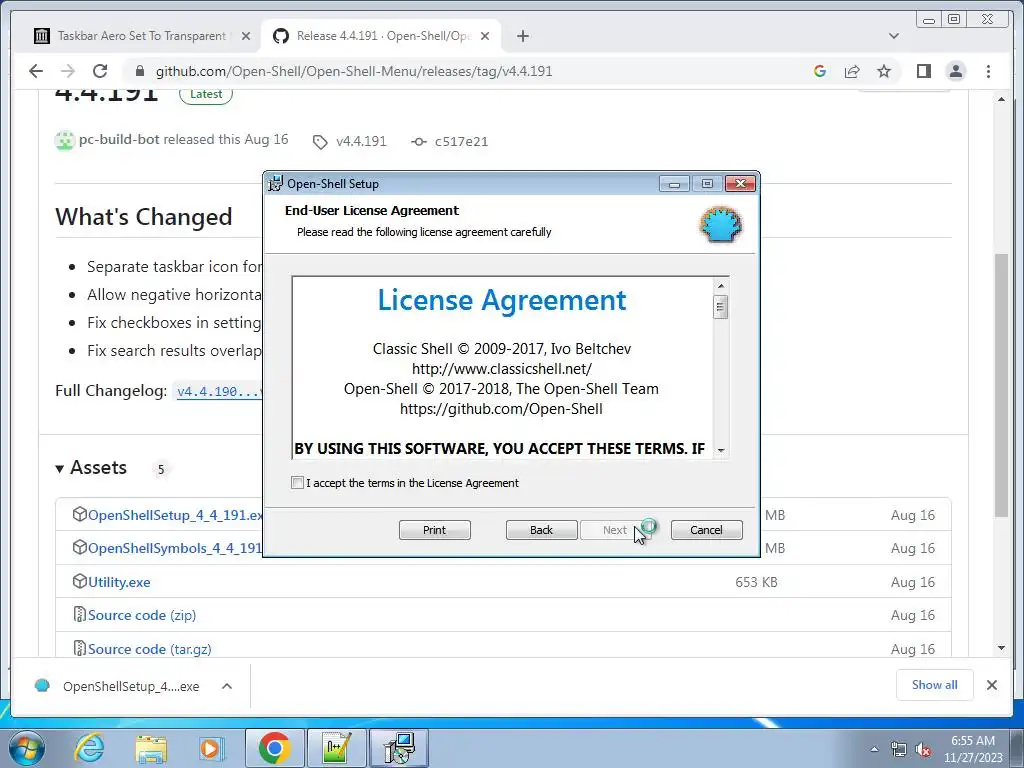The width and height of the screenshot is (1024, 768).
Task: Open Windows Media Player from taskbar
Action: (212, 748)
